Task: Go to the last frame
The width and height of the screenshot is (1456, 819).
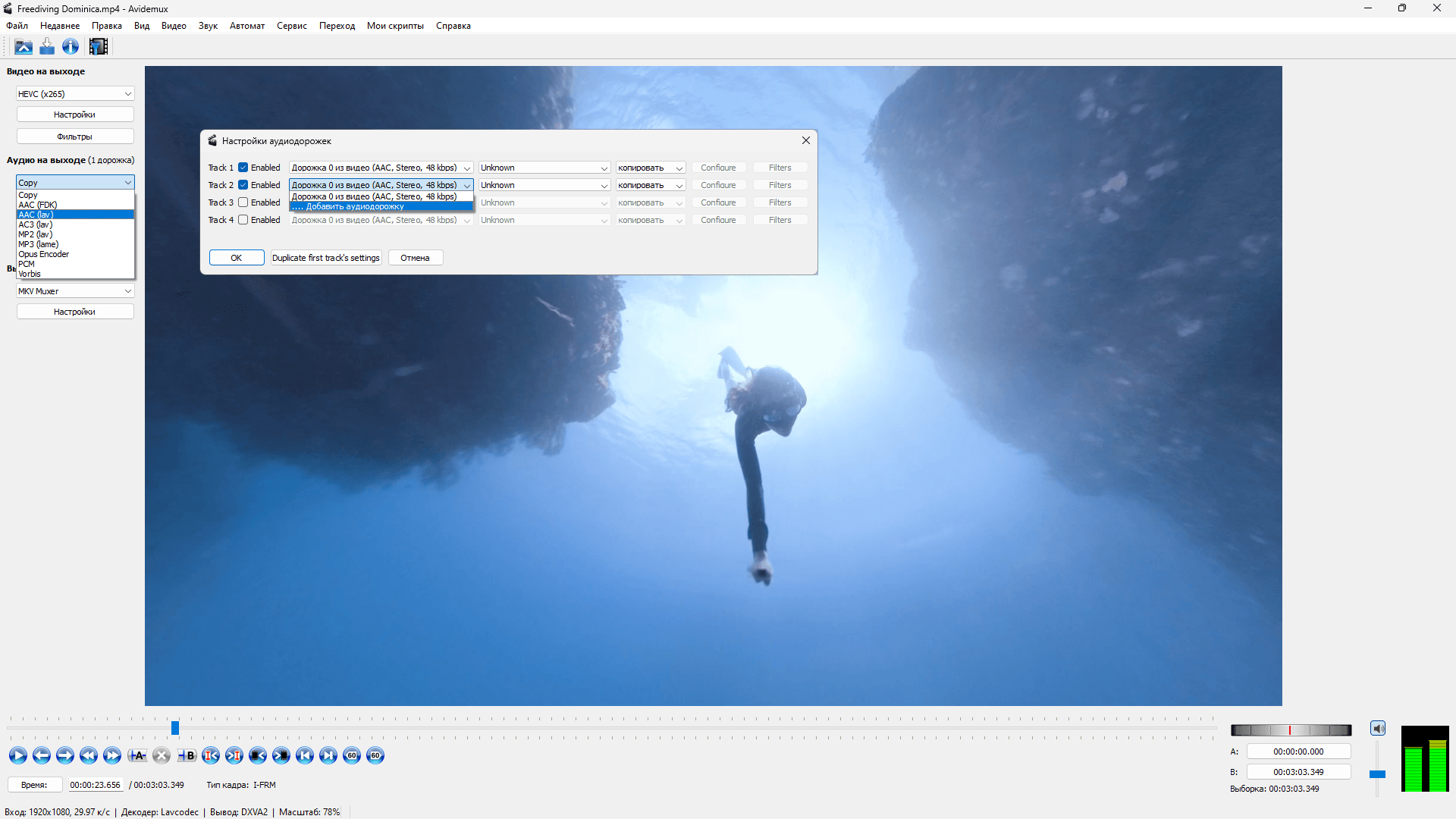Action: click(328, 755)
